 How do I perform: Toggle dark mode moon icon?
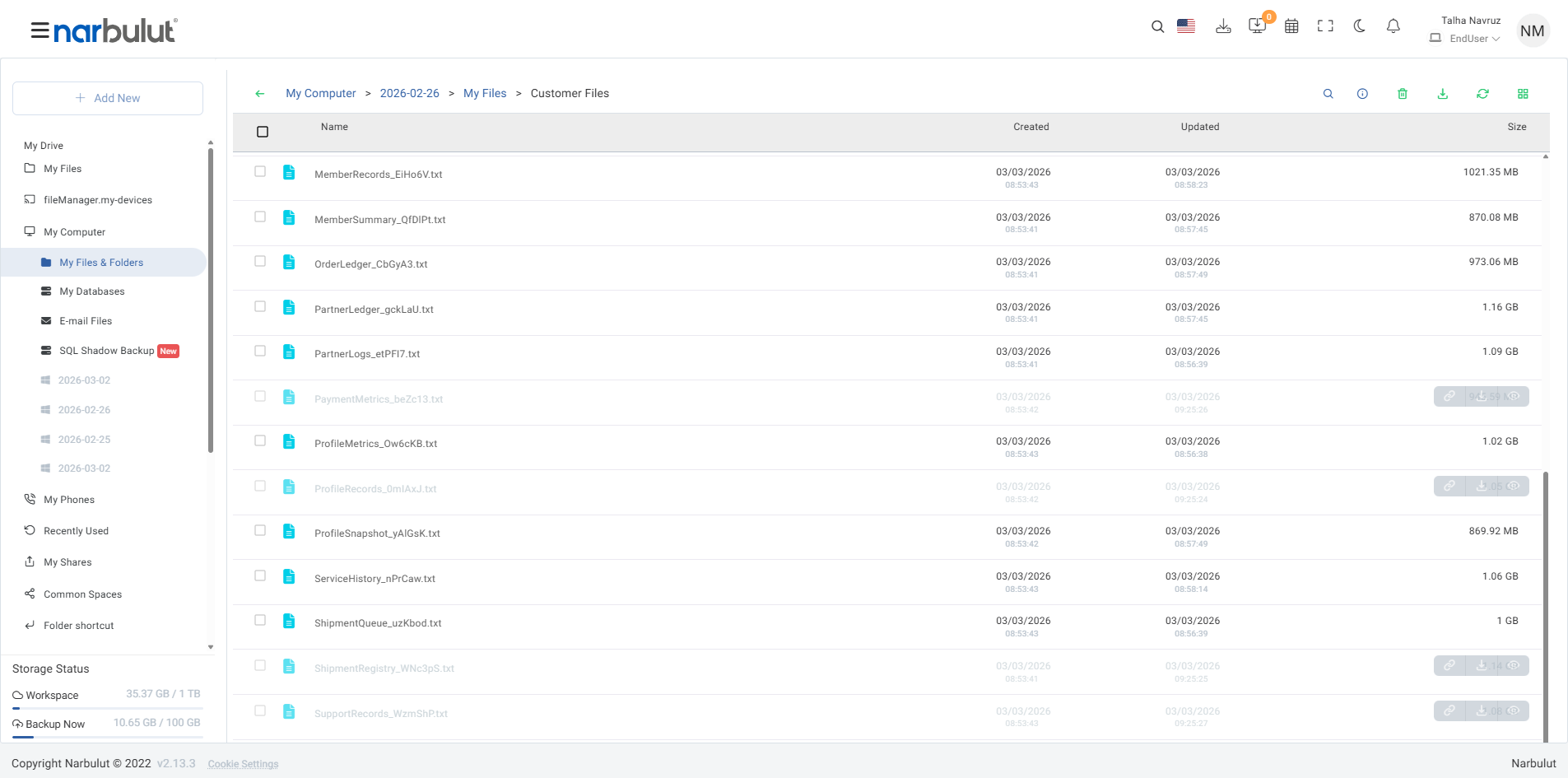[1359, 26]
